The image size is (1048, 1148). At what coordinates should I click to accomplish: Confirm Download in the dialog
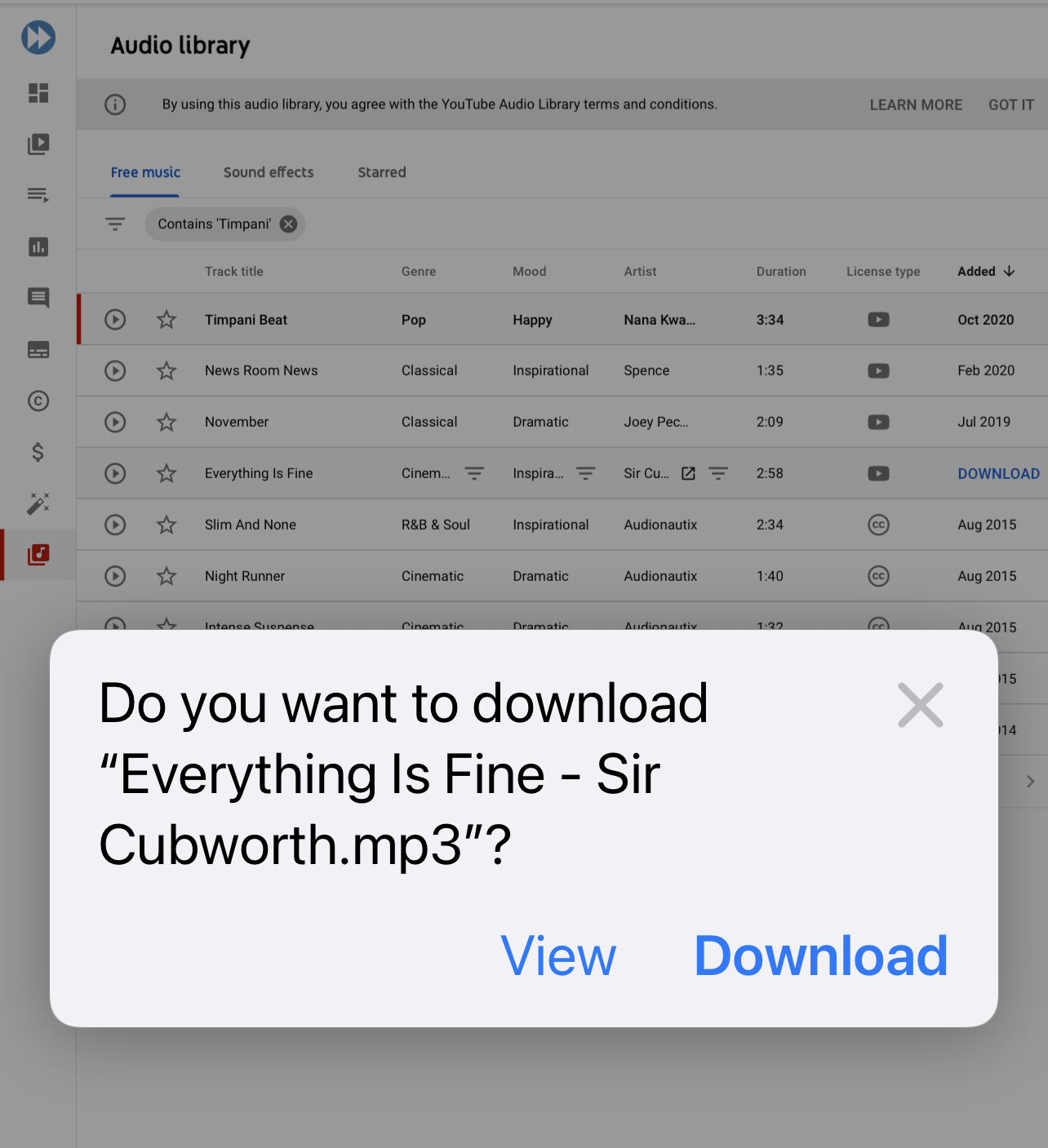pos(821,955)
